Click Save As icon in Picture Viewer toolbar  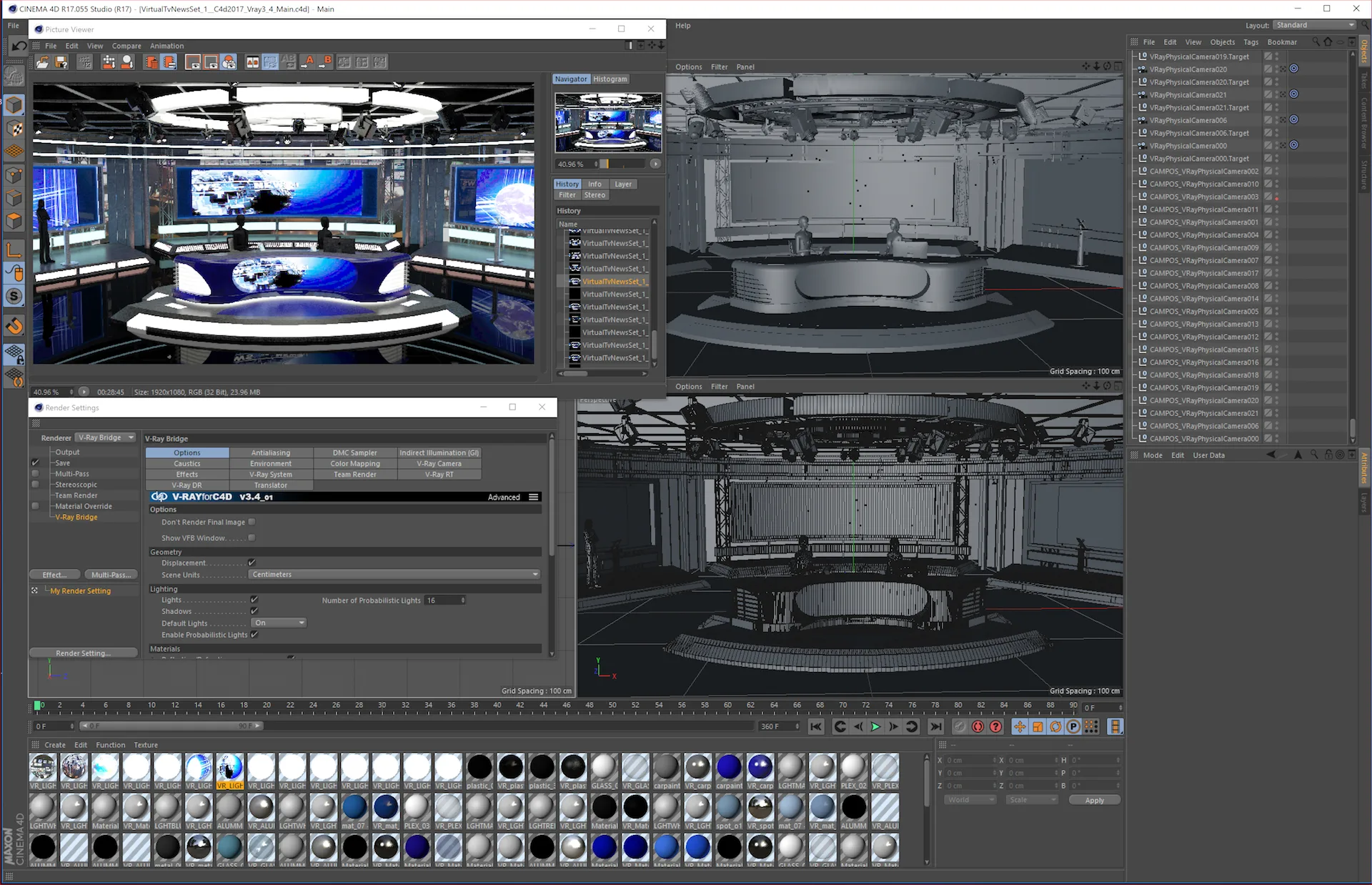[x=61, y=62]
